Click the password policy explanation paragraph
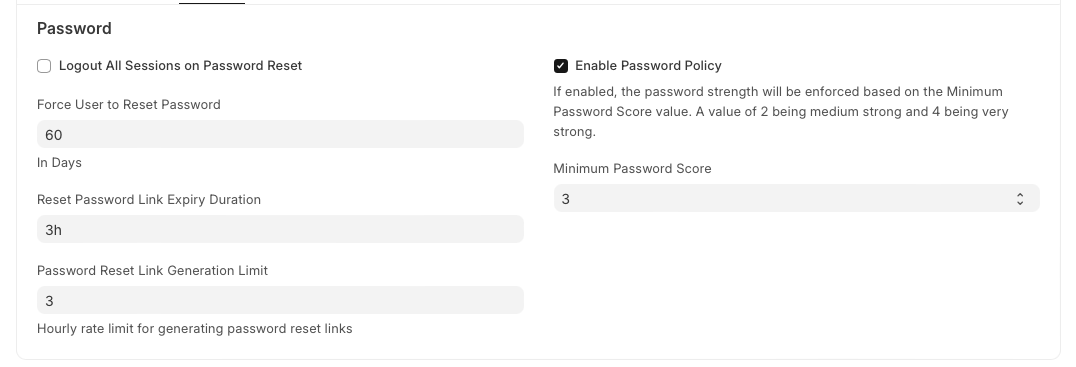This screenshot has width=1076, height=367. (781, 112)
